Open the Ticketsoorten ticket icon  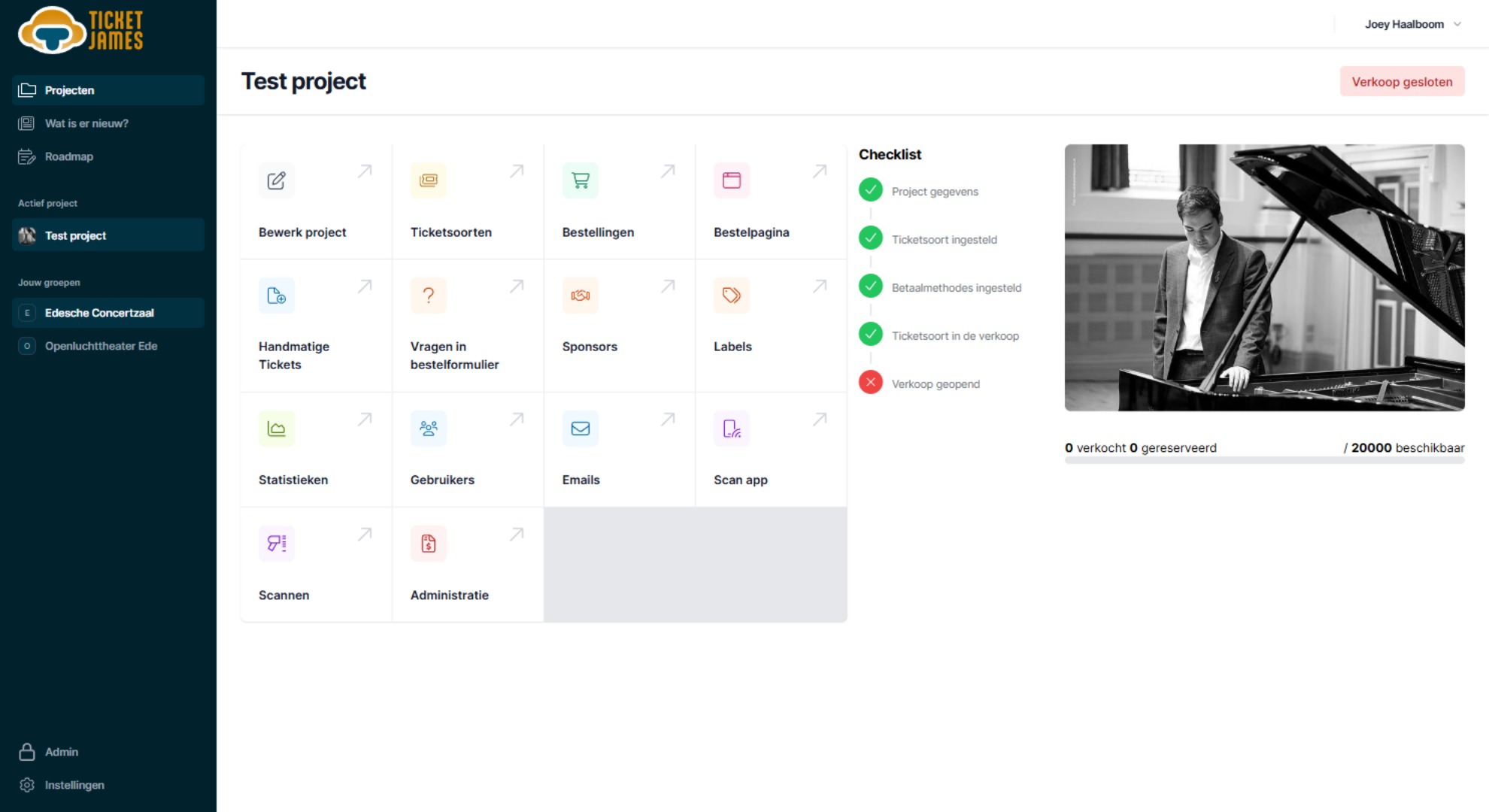pyautogui.click(x=429, y=180)
